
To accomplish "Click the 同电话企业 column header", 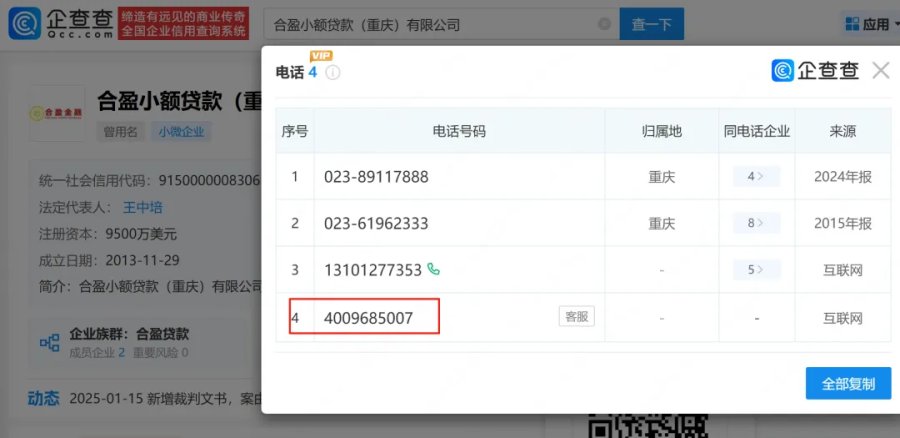I will (757, 131).
